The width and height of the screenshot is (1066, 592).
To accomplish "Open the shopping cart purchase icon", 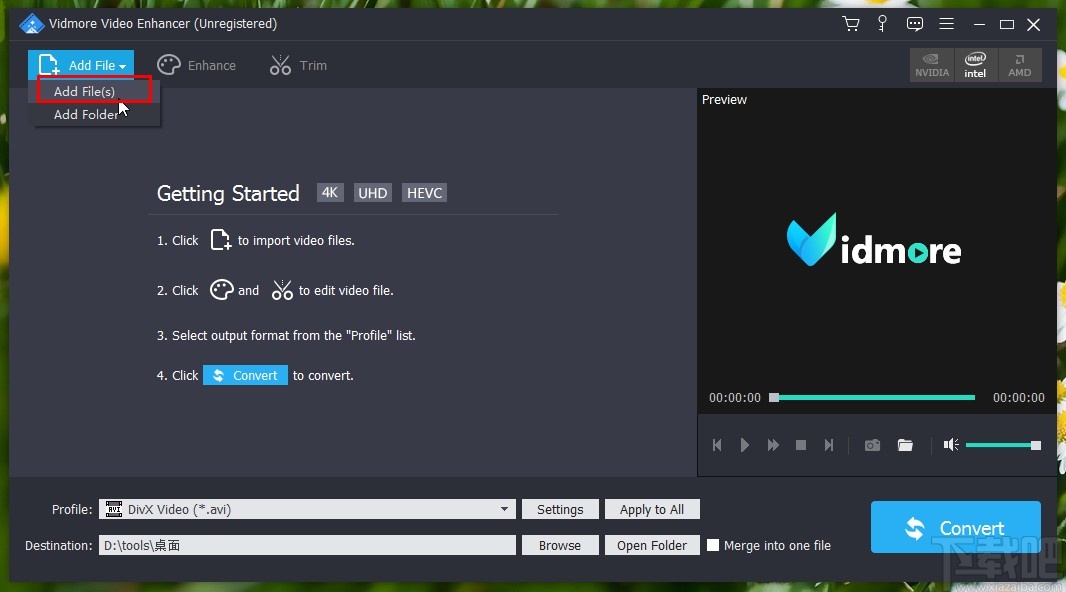I will pos(850,24).
